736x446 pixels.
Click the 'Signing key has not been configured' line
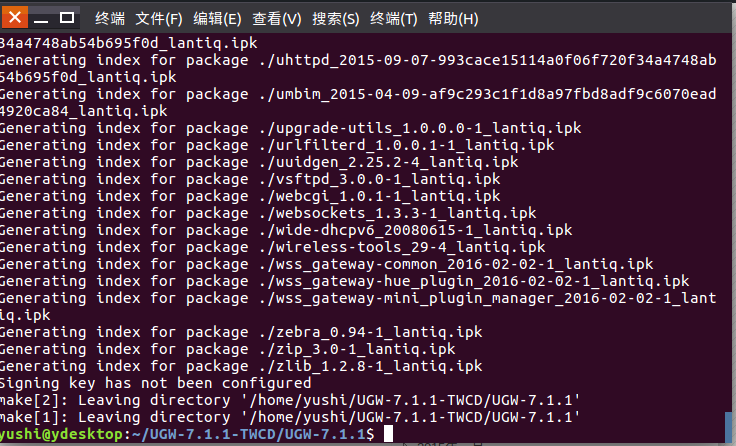pyautogui.click(x=155, y=383)
